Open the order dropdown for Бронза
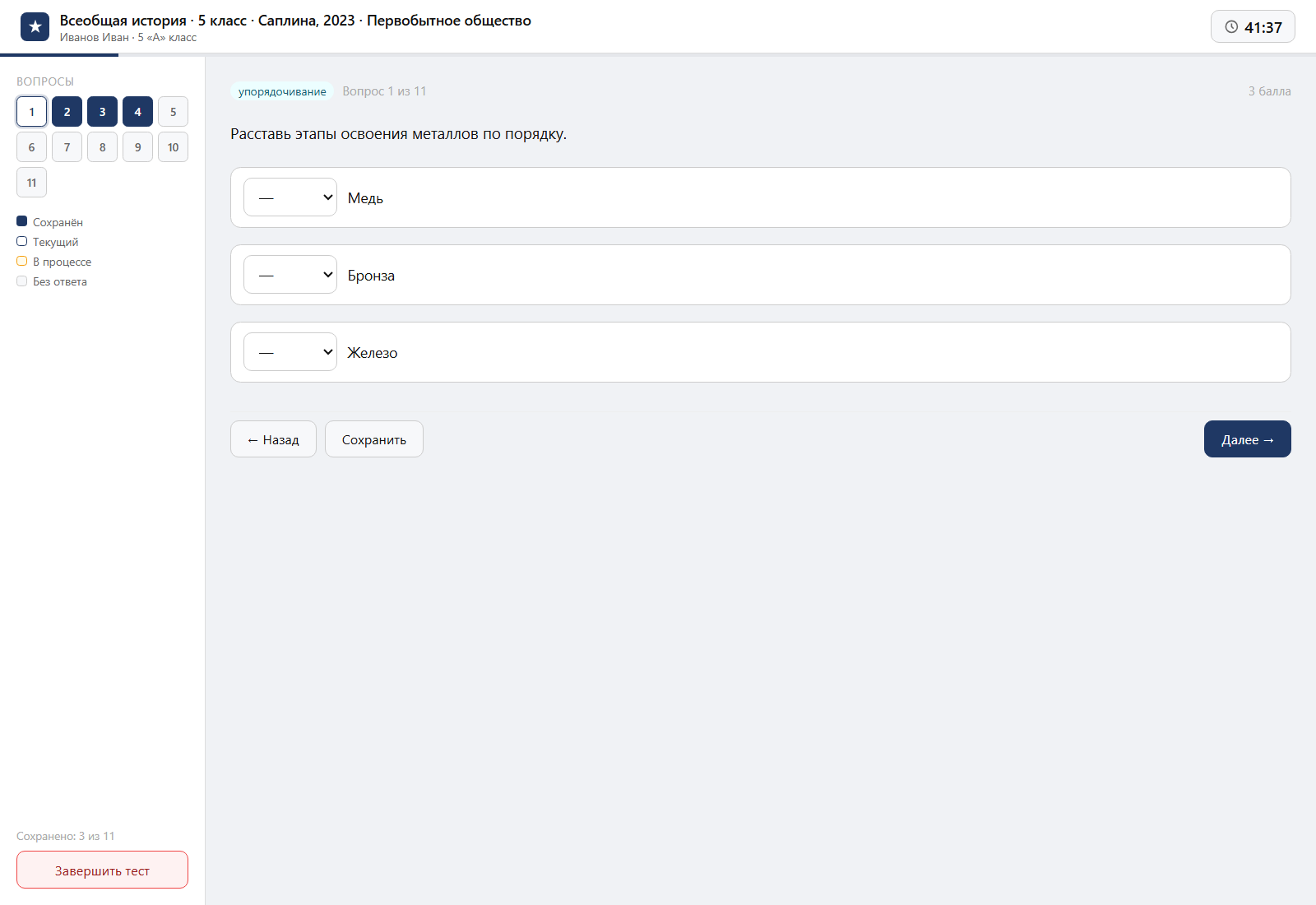1316x905 pixels. (290, 275)
